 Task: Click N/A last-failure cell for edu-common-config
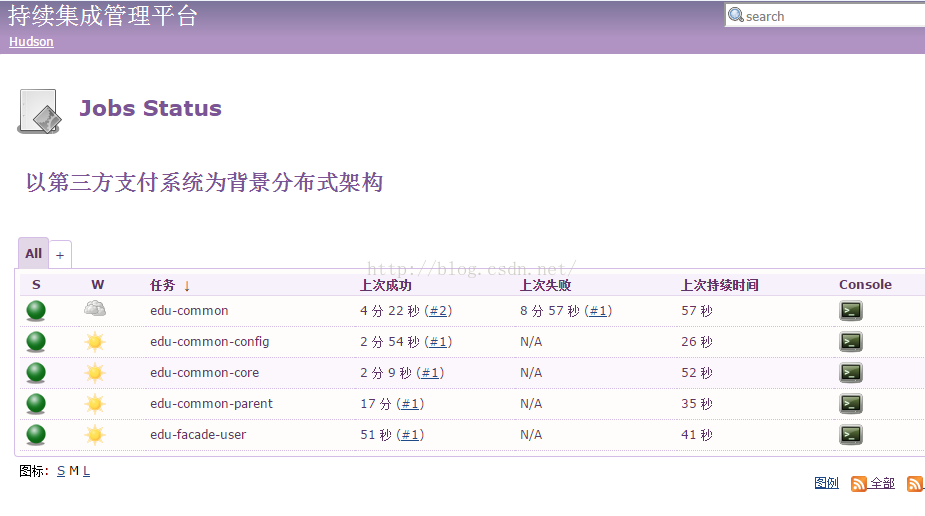click(531, 342)
